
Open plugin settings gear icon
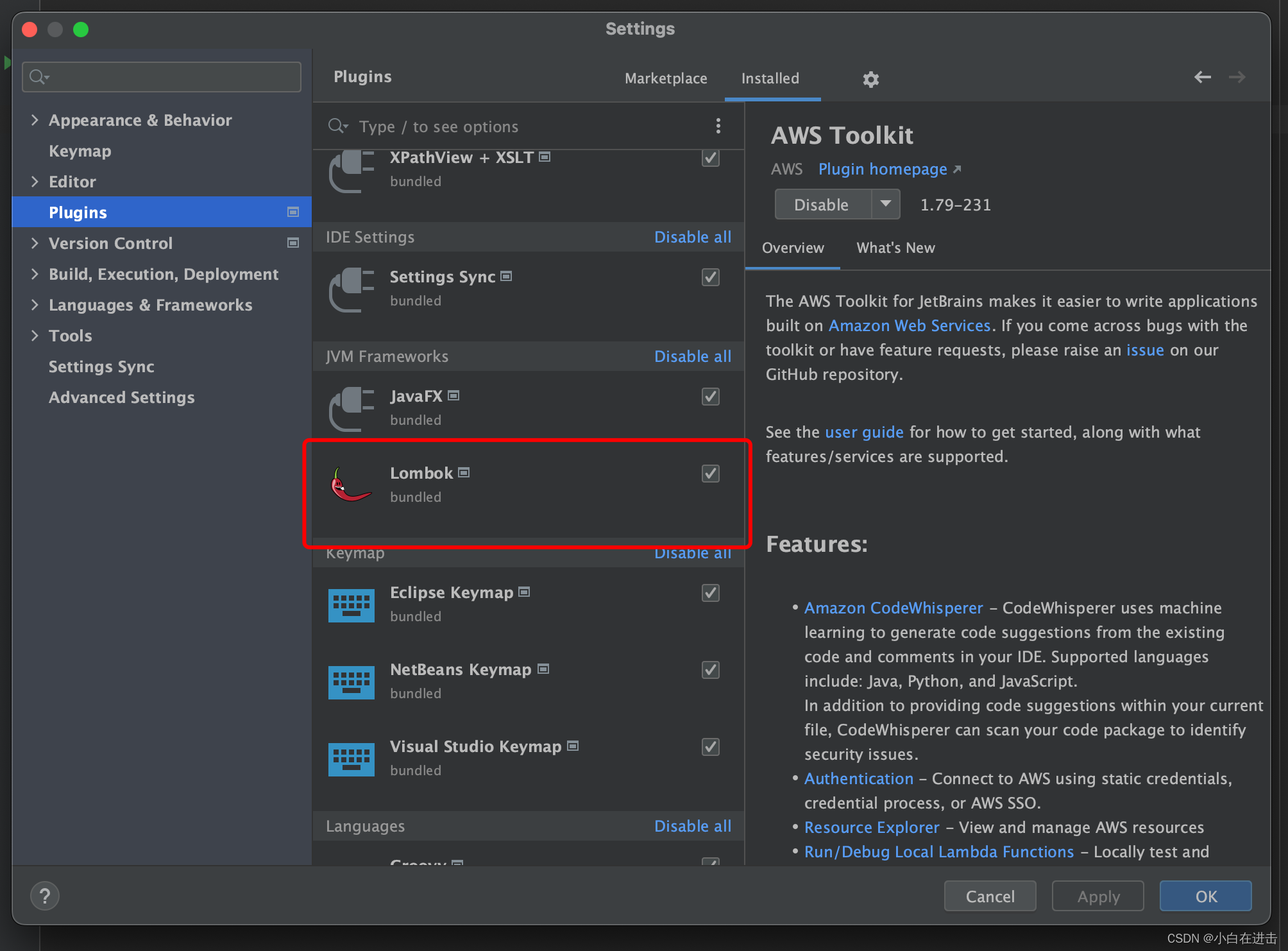[x=870, y=79]
